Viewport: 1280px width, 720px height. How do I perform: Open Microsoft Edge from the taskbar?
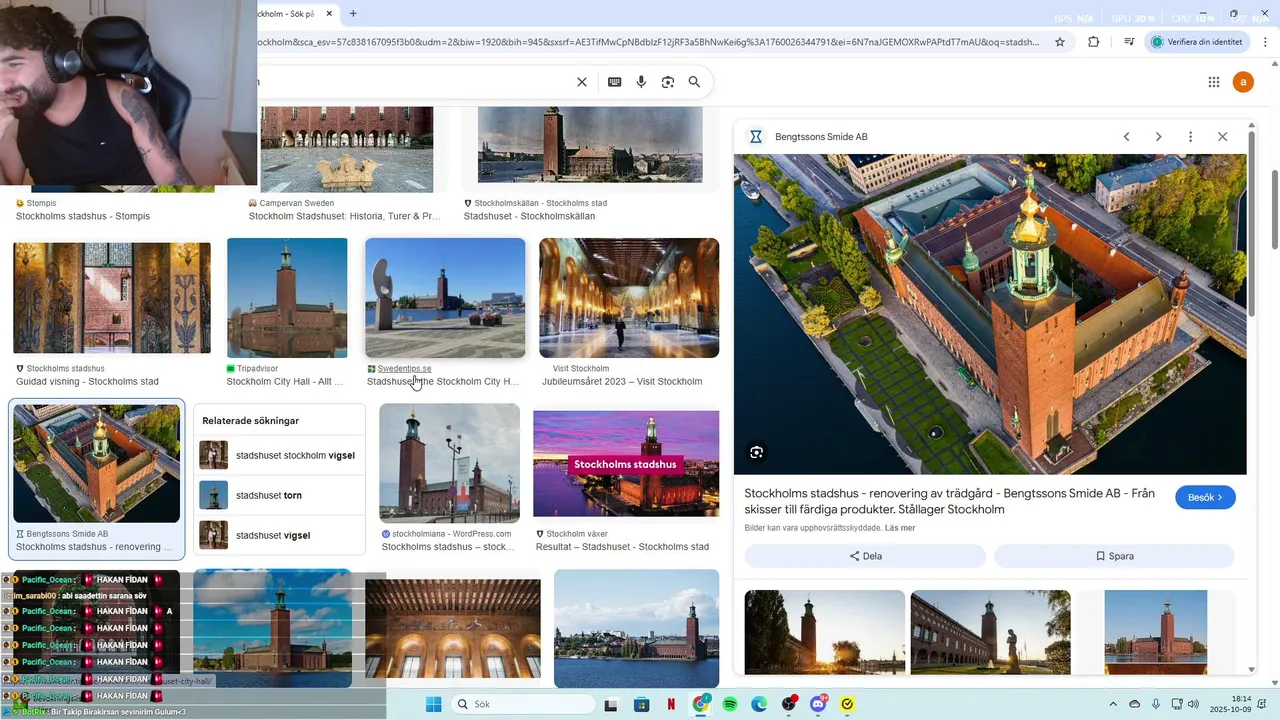pos(759,704)
